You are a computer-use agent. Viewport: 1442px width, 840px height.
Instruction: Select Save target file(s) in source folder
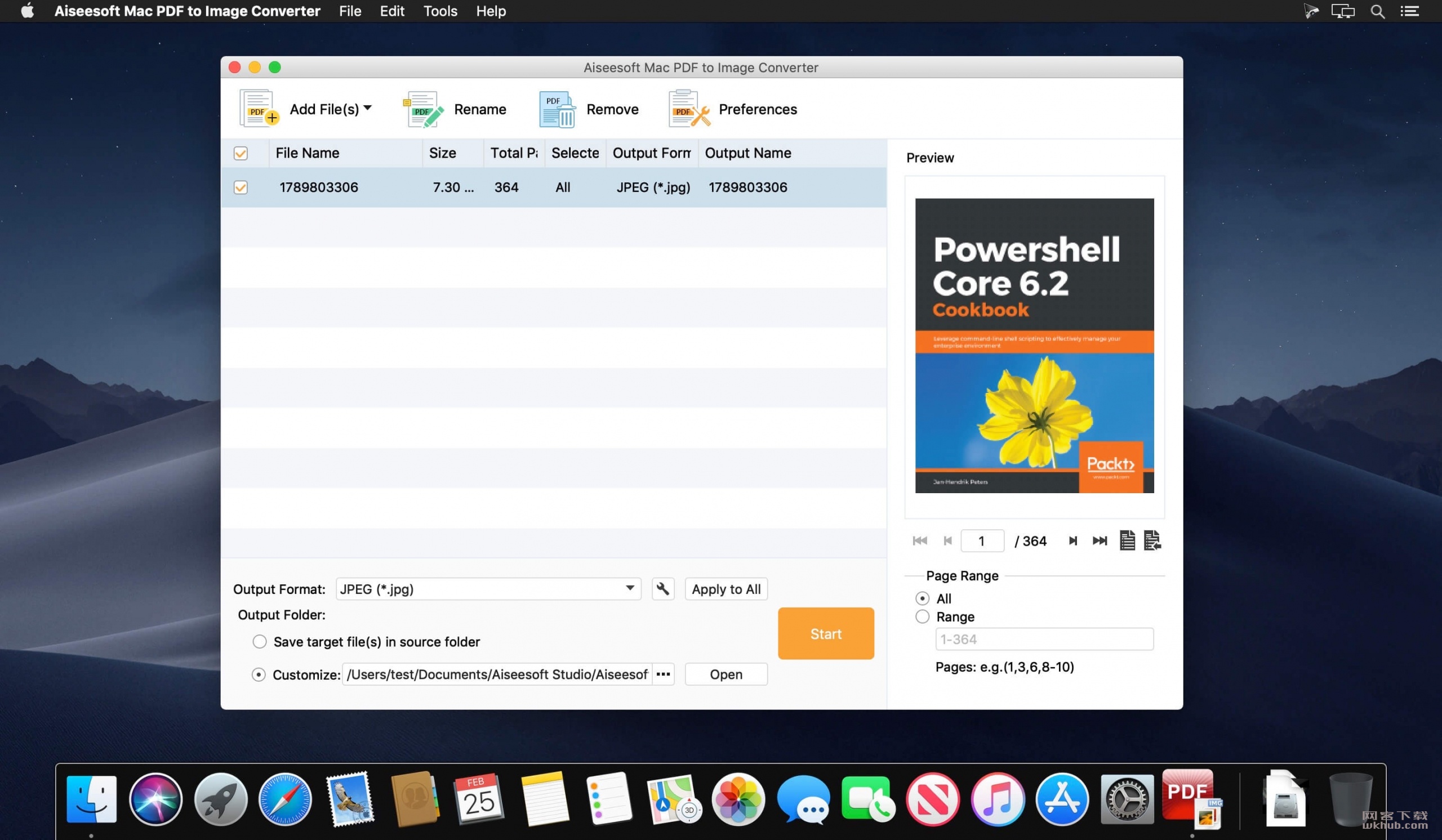(x=259, y=642)
